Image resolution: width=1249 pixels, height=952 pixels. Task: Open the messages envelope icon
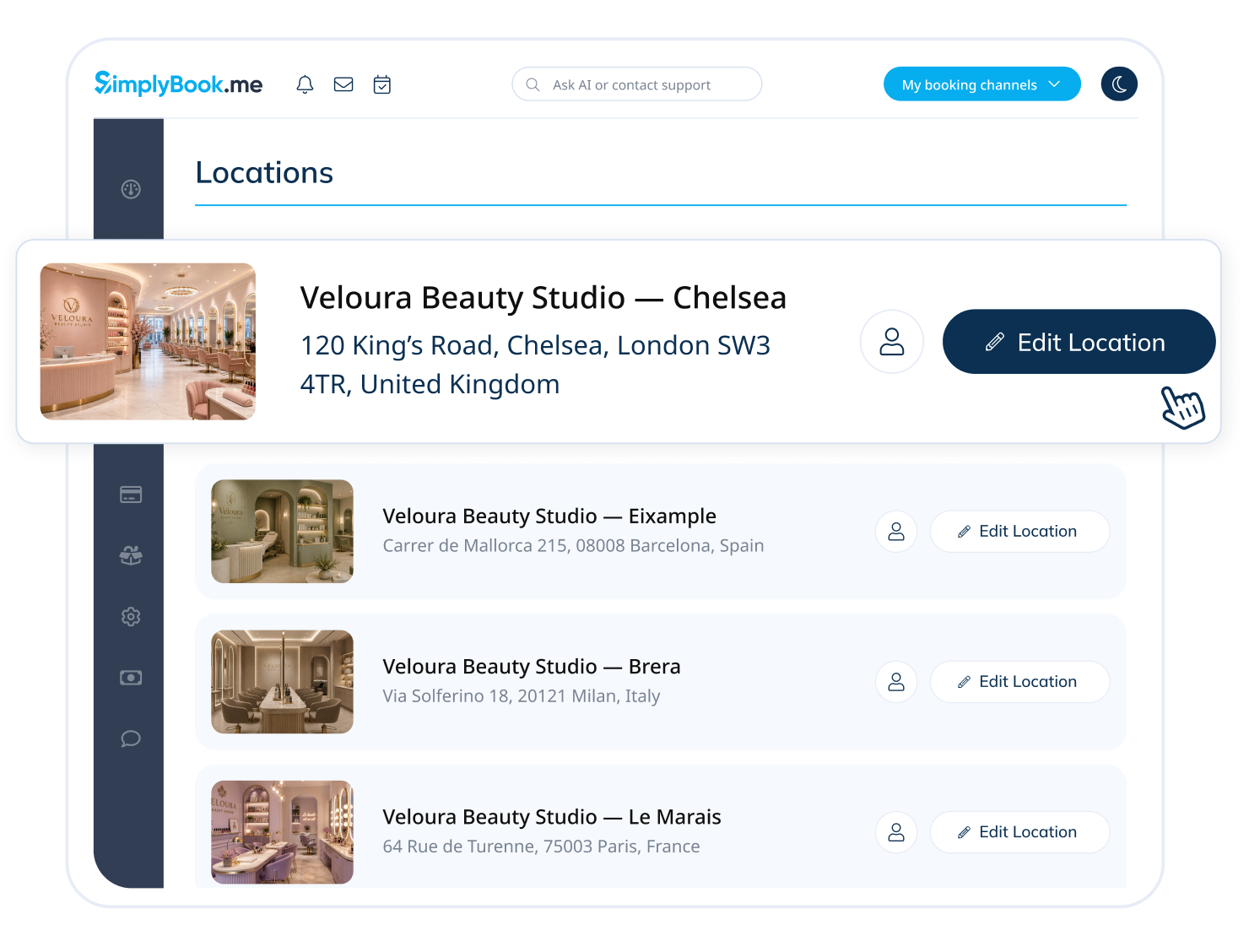pyautogui.click(x=343, y=84)
